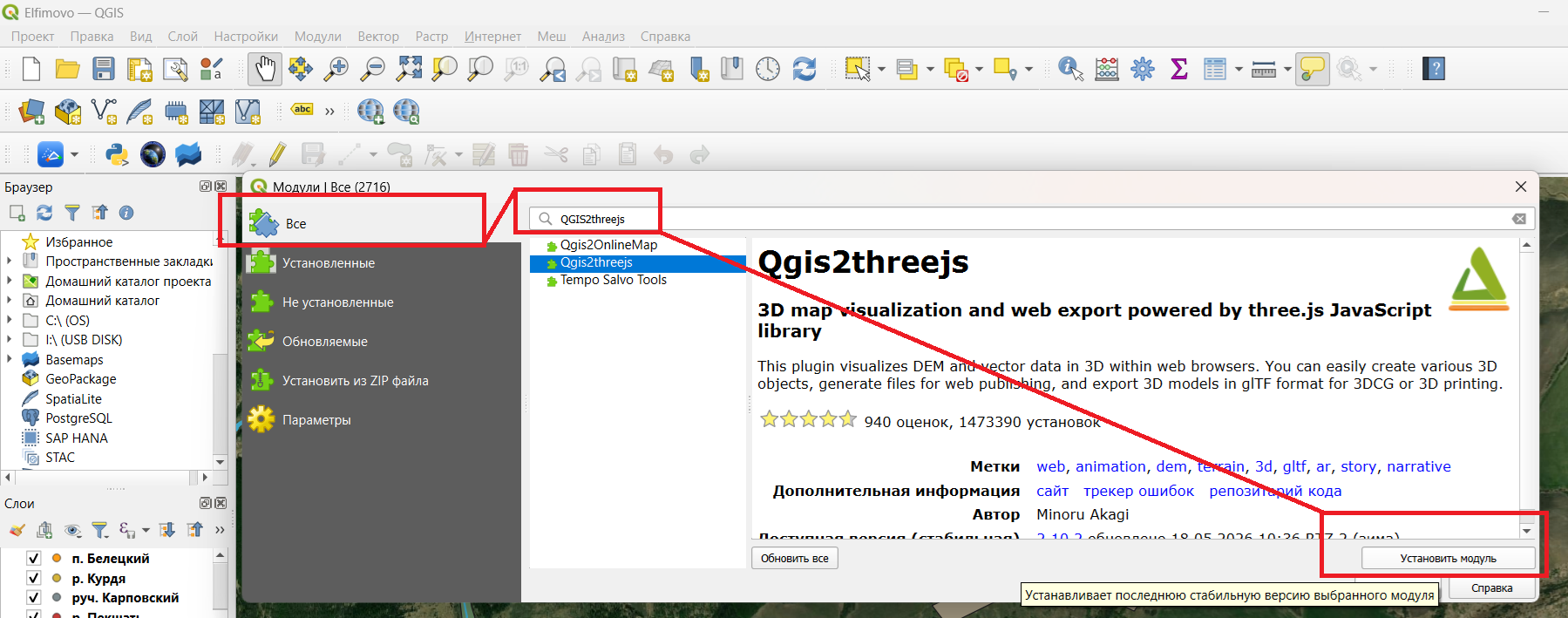Image resolution: width=1568 pixels, height=618 pixels.
Task: Open the Слой menu
Action: 183,36
